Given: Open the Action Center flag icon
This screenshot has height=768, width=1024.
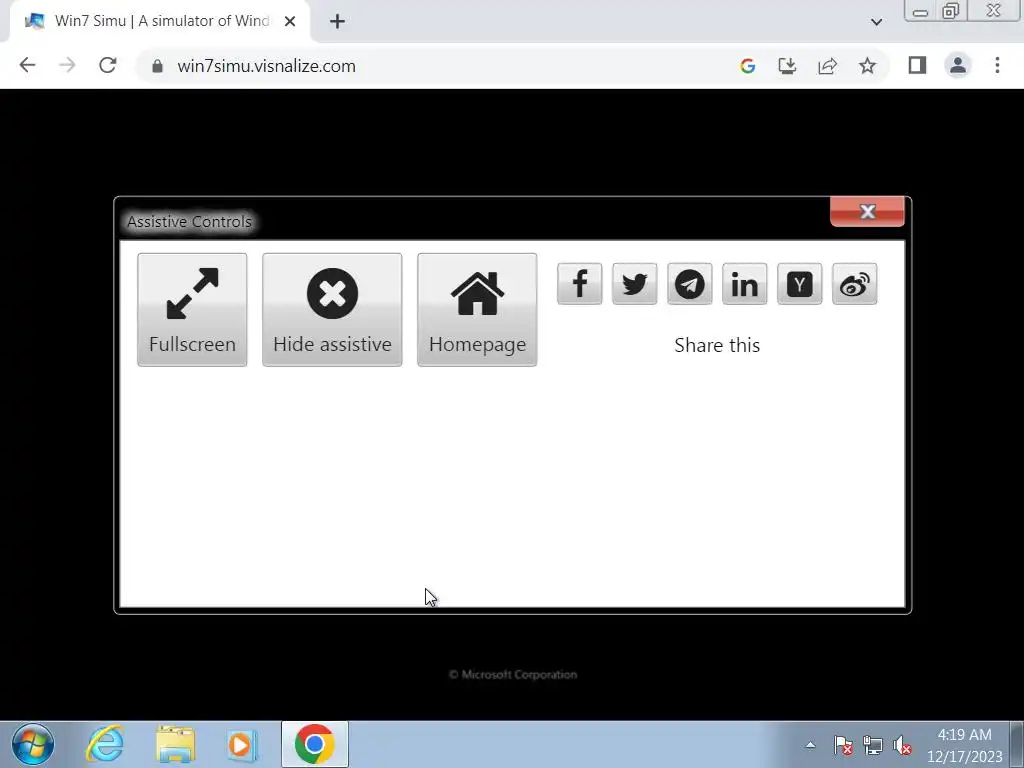Looking at the screenshot, I should point(843,745).
